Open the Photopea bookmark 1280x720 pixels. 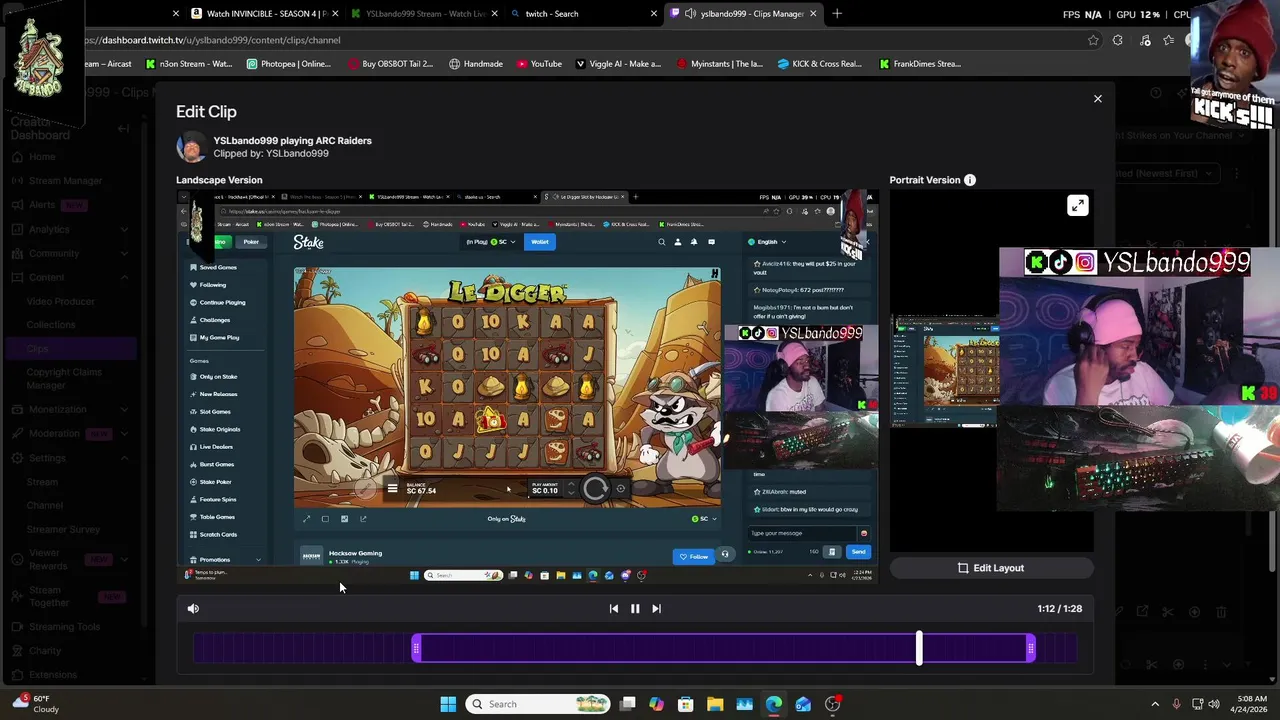(x=288, y=64)
